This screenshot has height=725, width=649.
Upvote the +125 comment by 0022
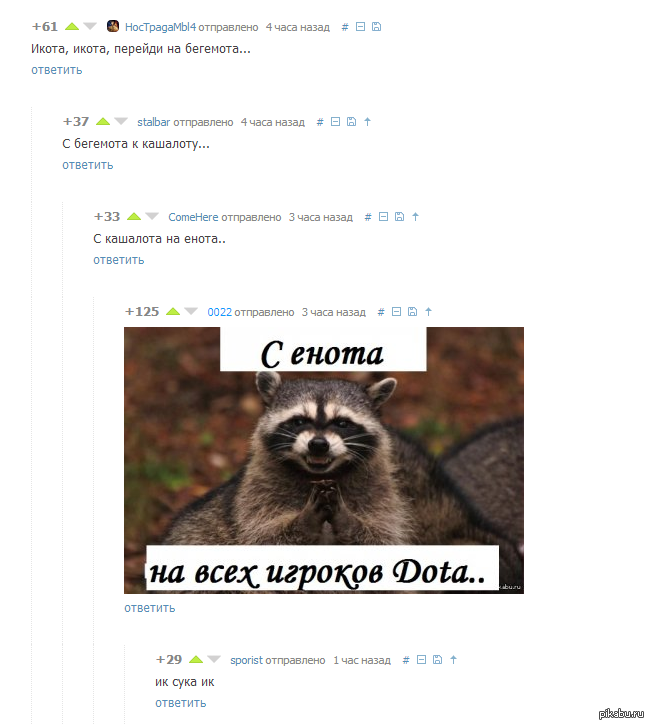[172, 312]
